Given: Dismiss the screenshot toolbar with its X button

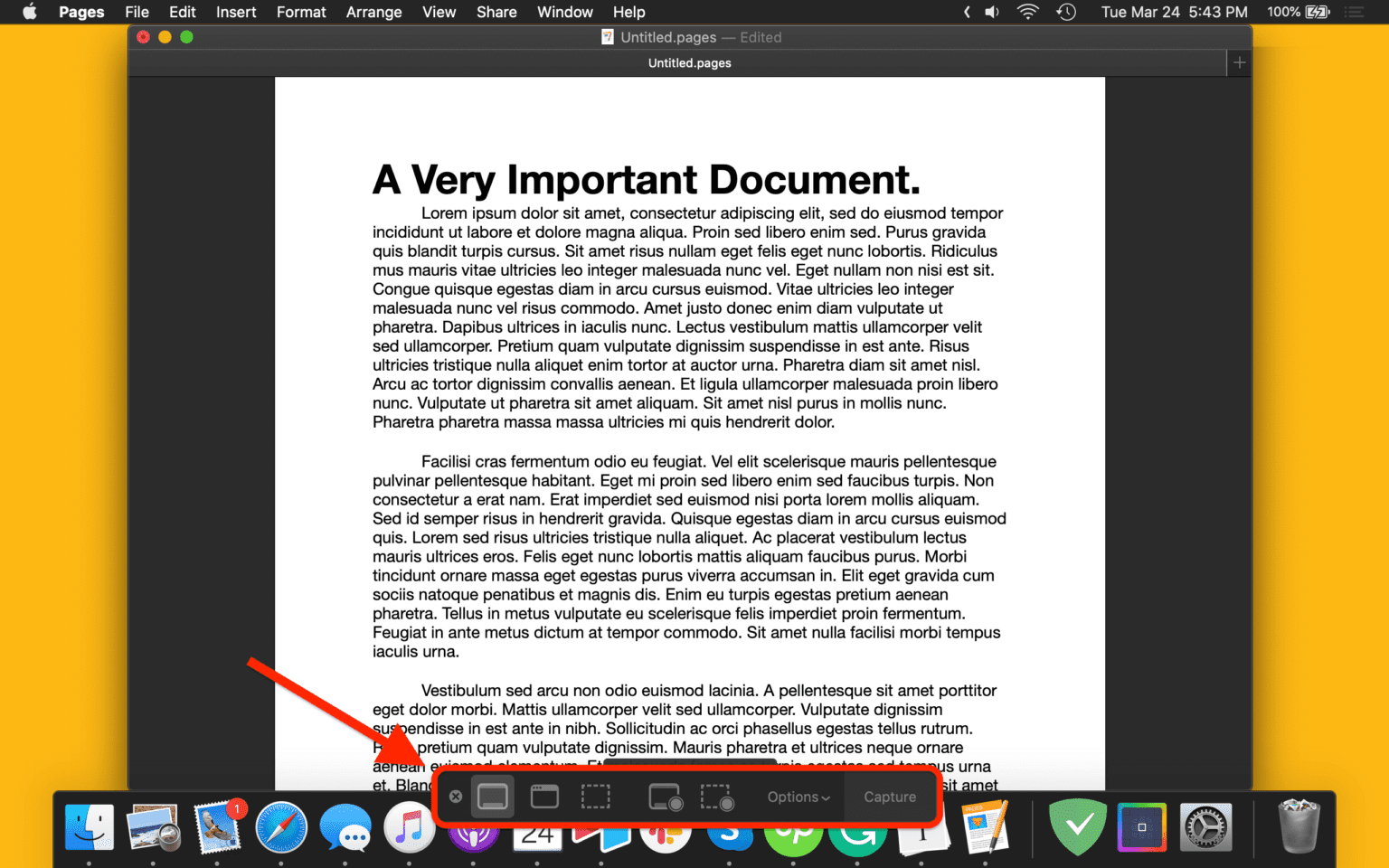Looking at the screenshot, I should coord(456,797).
